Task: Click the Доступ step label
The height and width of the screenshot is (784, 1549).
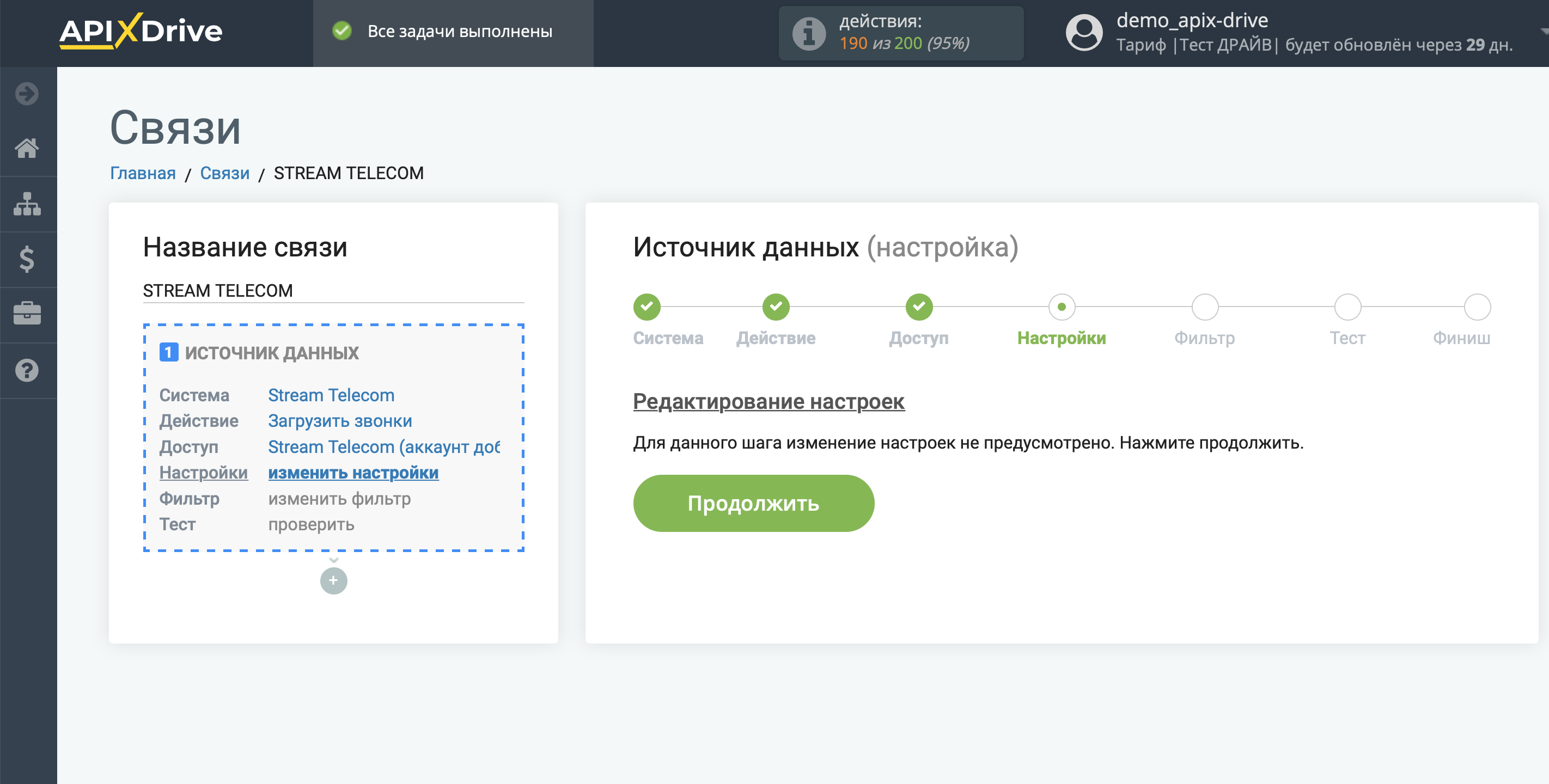Action: point(919,338)
